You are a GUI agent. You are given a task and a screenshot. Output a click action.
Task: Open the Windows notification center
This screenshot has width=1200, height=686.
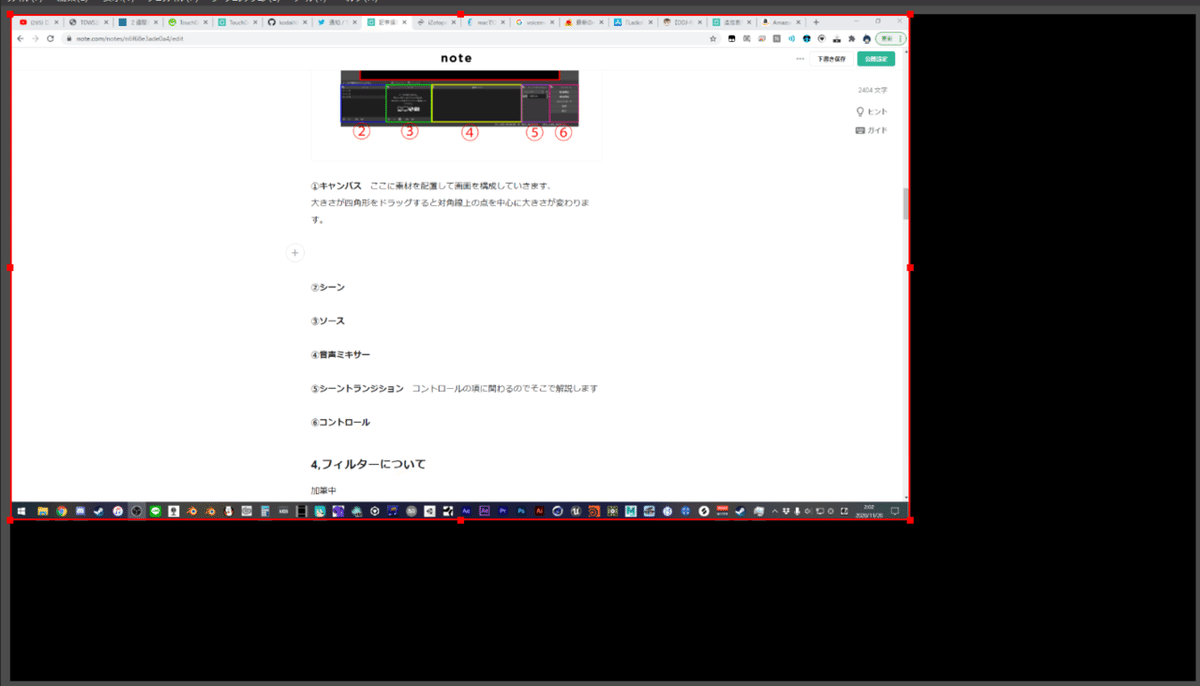coord(895,511)
